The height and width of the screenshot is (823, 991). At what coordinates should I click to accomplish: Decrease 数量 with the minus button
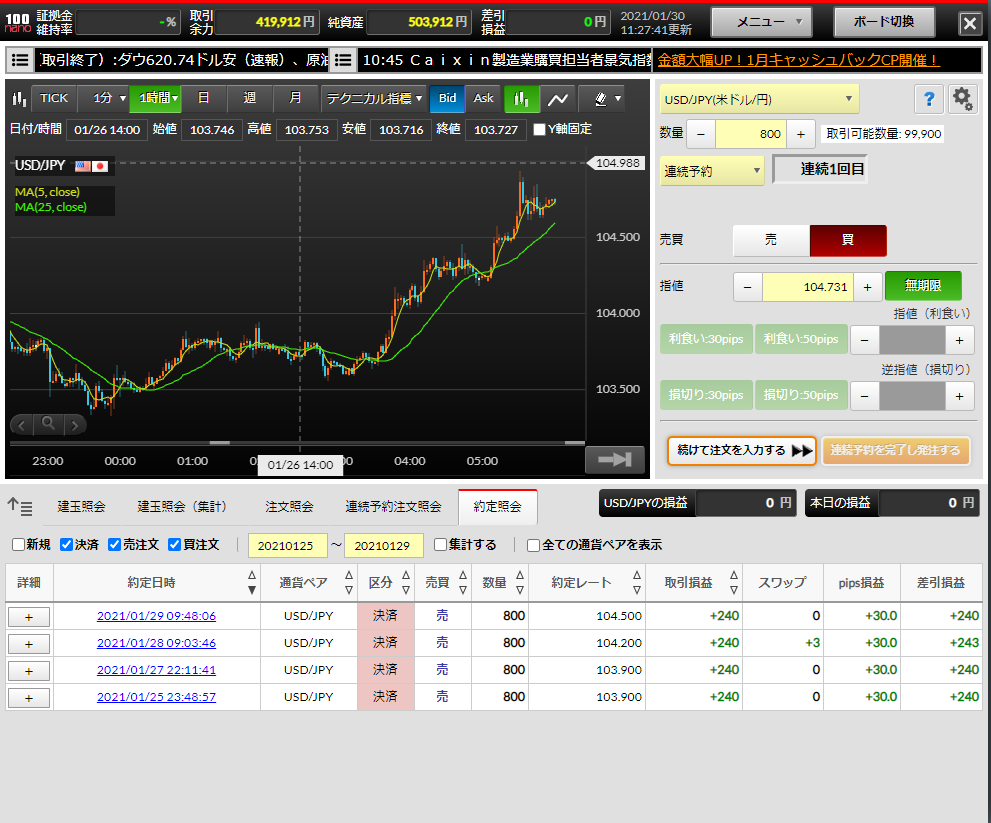click(700, 134)
